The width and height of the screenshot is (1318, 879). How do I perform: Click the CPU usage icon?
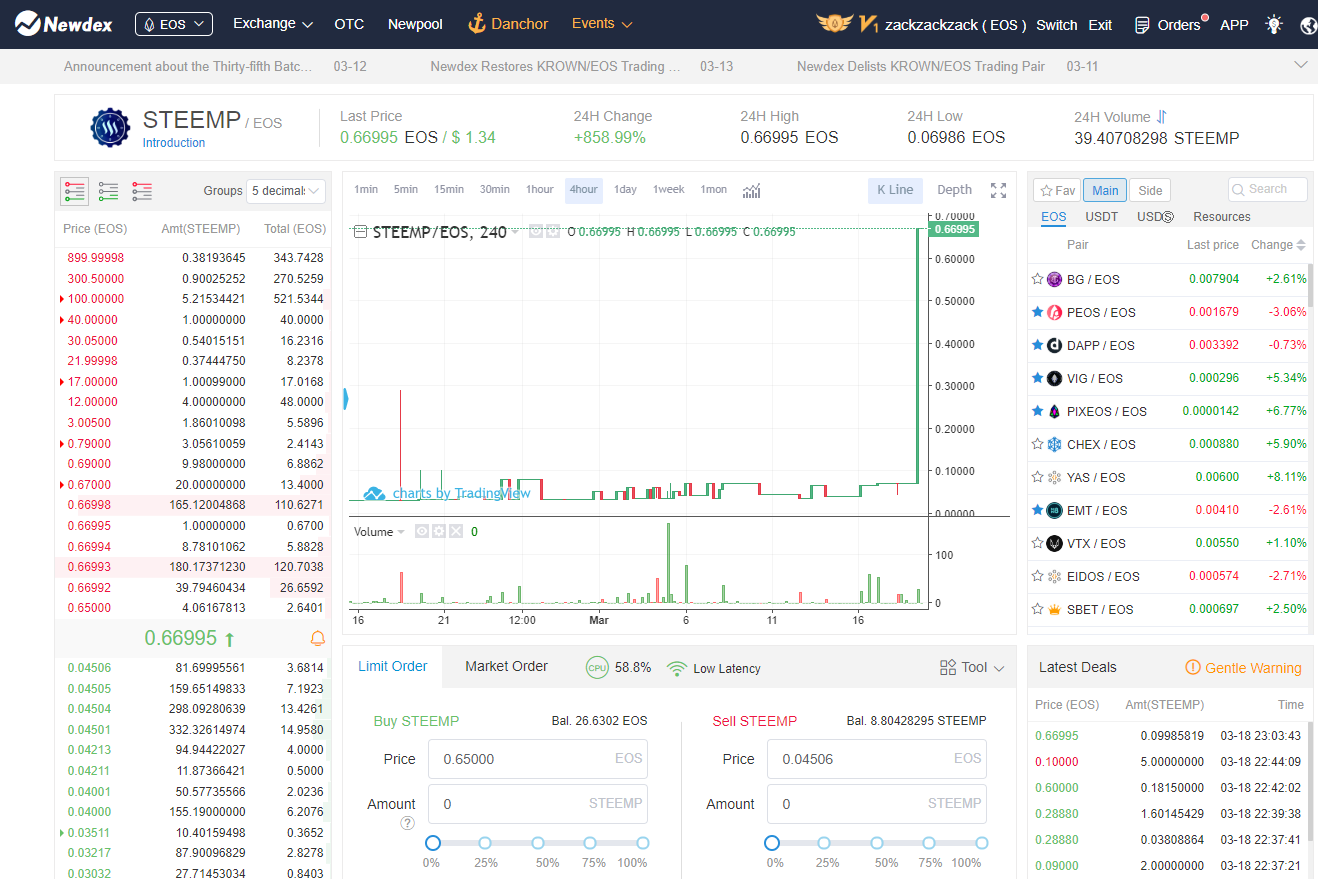point(597,668)
